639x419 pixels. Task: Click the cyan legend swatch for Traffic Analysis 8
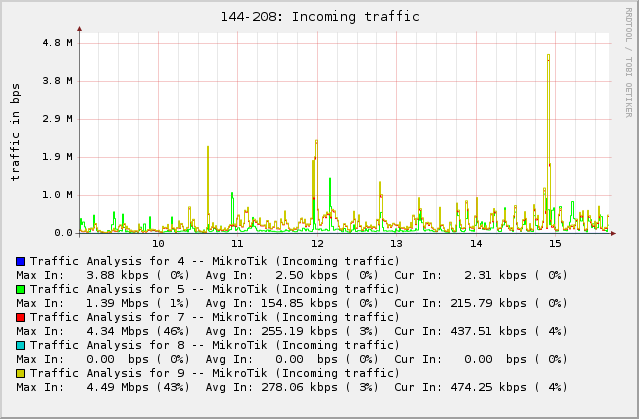(x=20, y=345)
